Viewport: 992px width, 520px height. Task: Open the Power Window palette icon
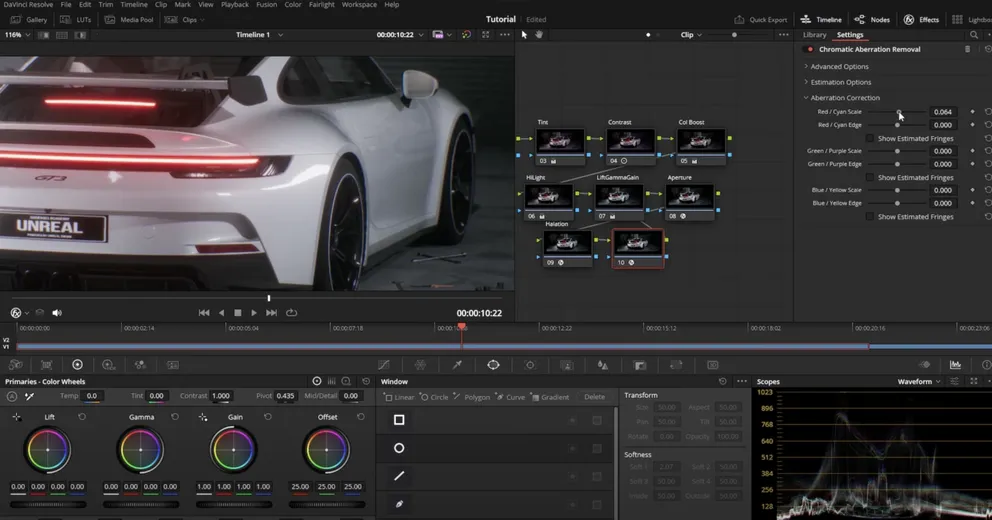point(493,365)
